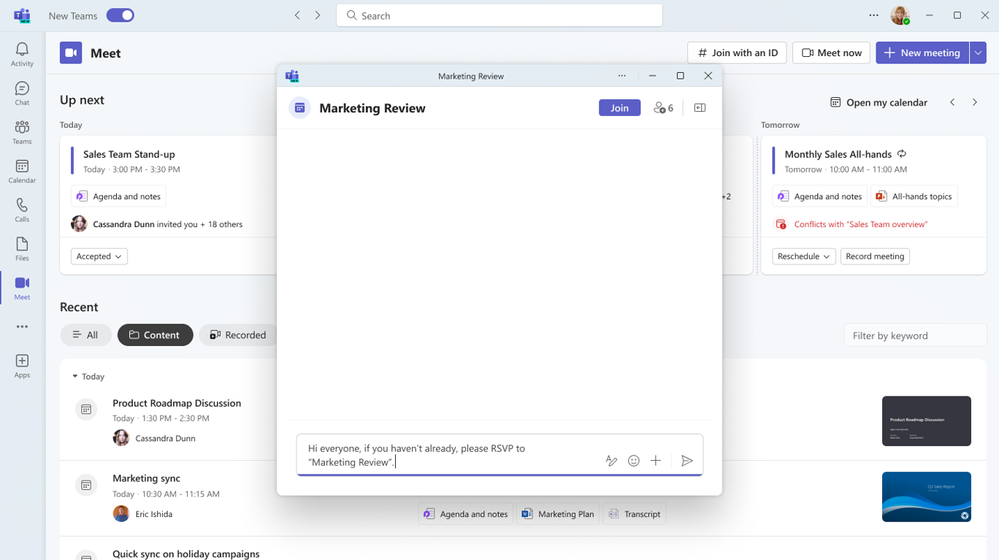Click the Filter by keyword field

coord(915,336)
